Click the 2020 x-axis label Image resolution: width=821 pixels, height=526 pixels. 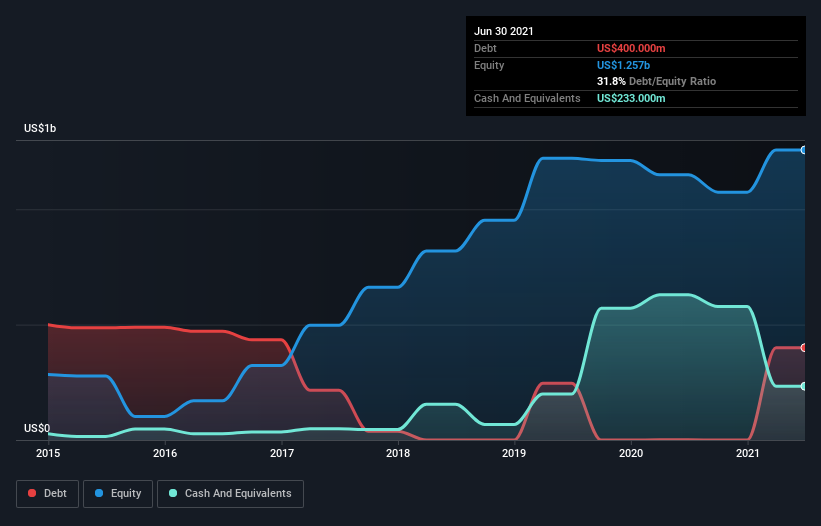[x=631, y=453]
